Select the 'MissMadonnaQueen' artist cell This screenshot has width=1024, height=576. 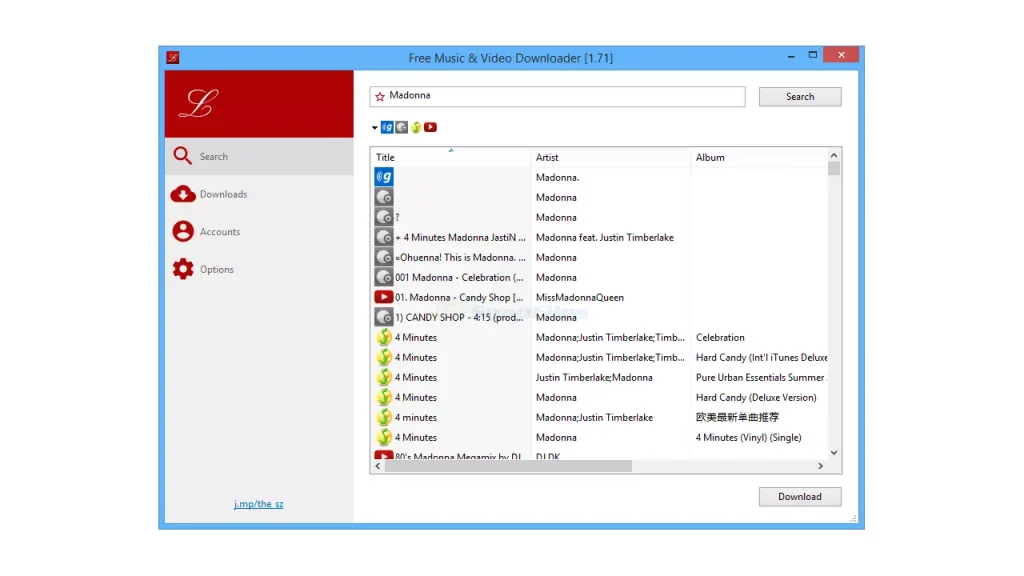pos(580,298)
